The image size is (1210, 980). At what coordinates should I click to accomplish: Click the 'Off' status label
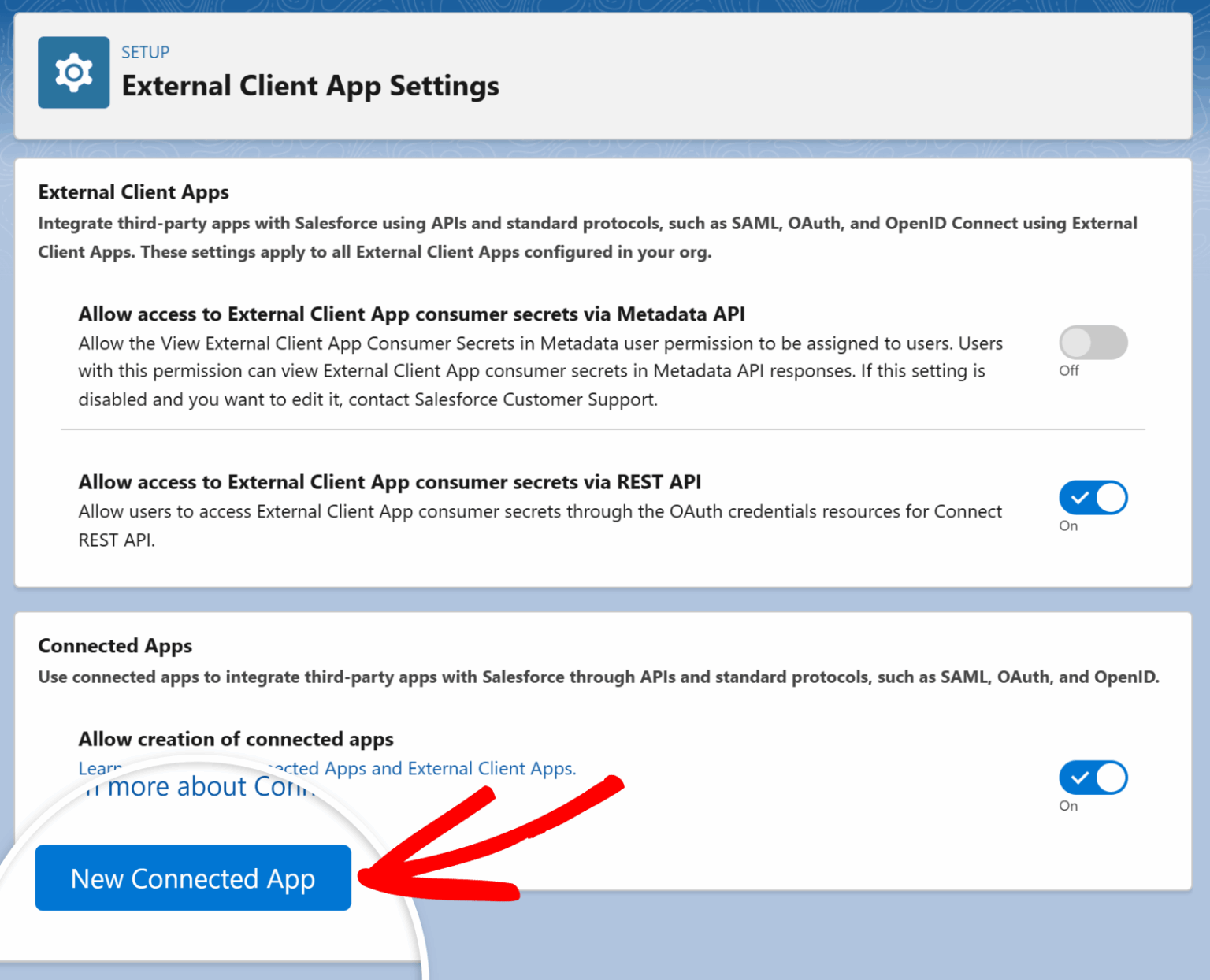1069,370
